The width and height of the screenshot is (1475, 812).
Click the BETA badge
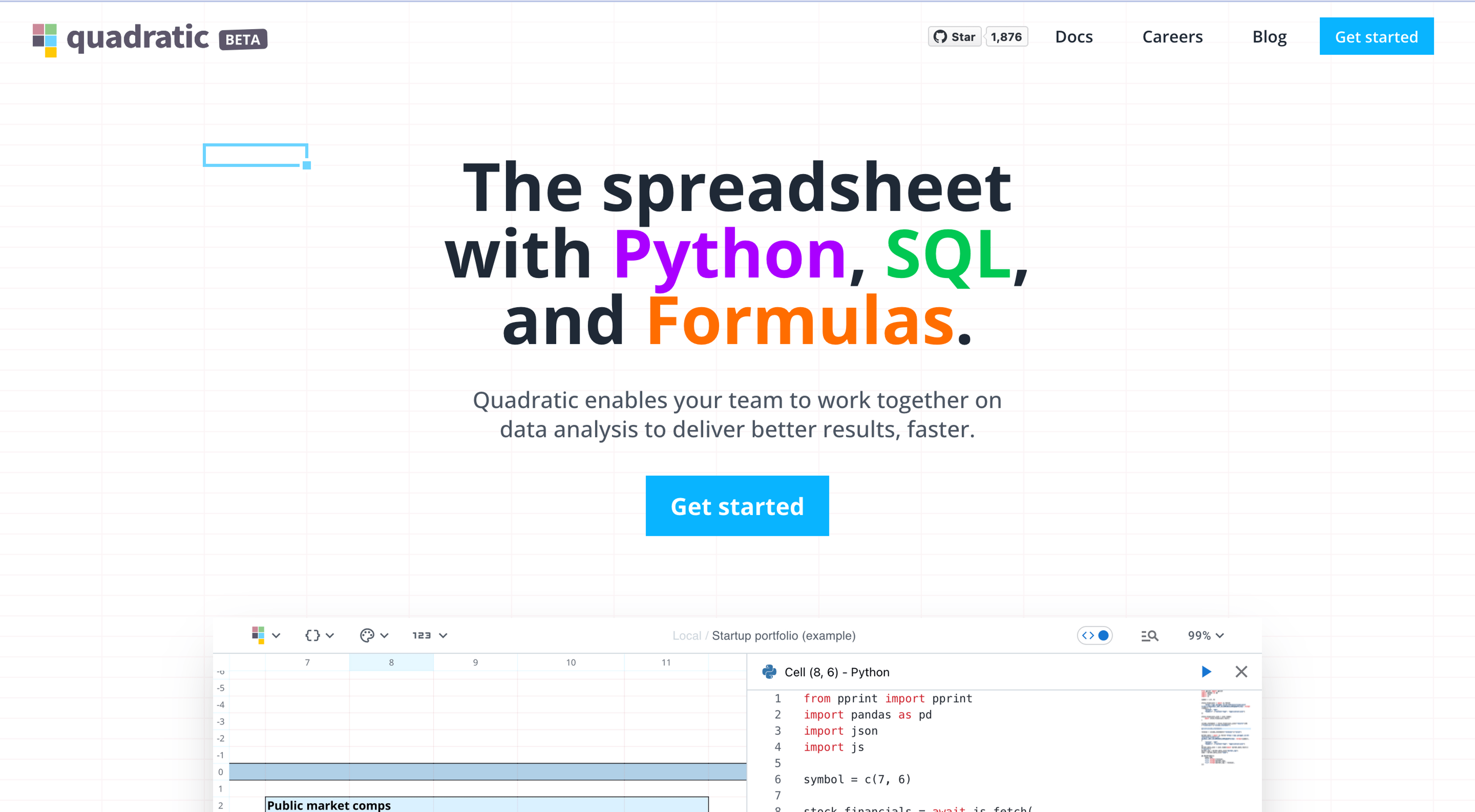243,40
